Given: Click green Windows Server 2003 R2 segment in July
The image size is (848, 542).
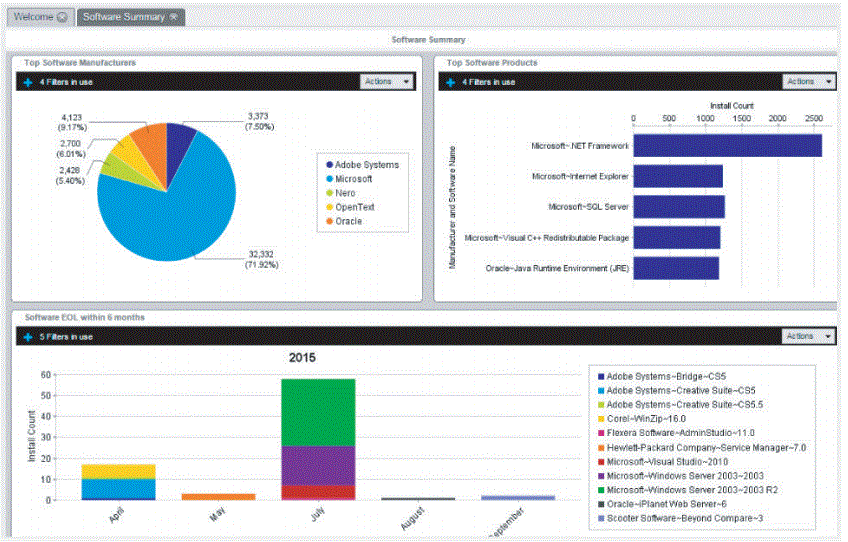Looking at the screenshot, I should click(319, 412).
